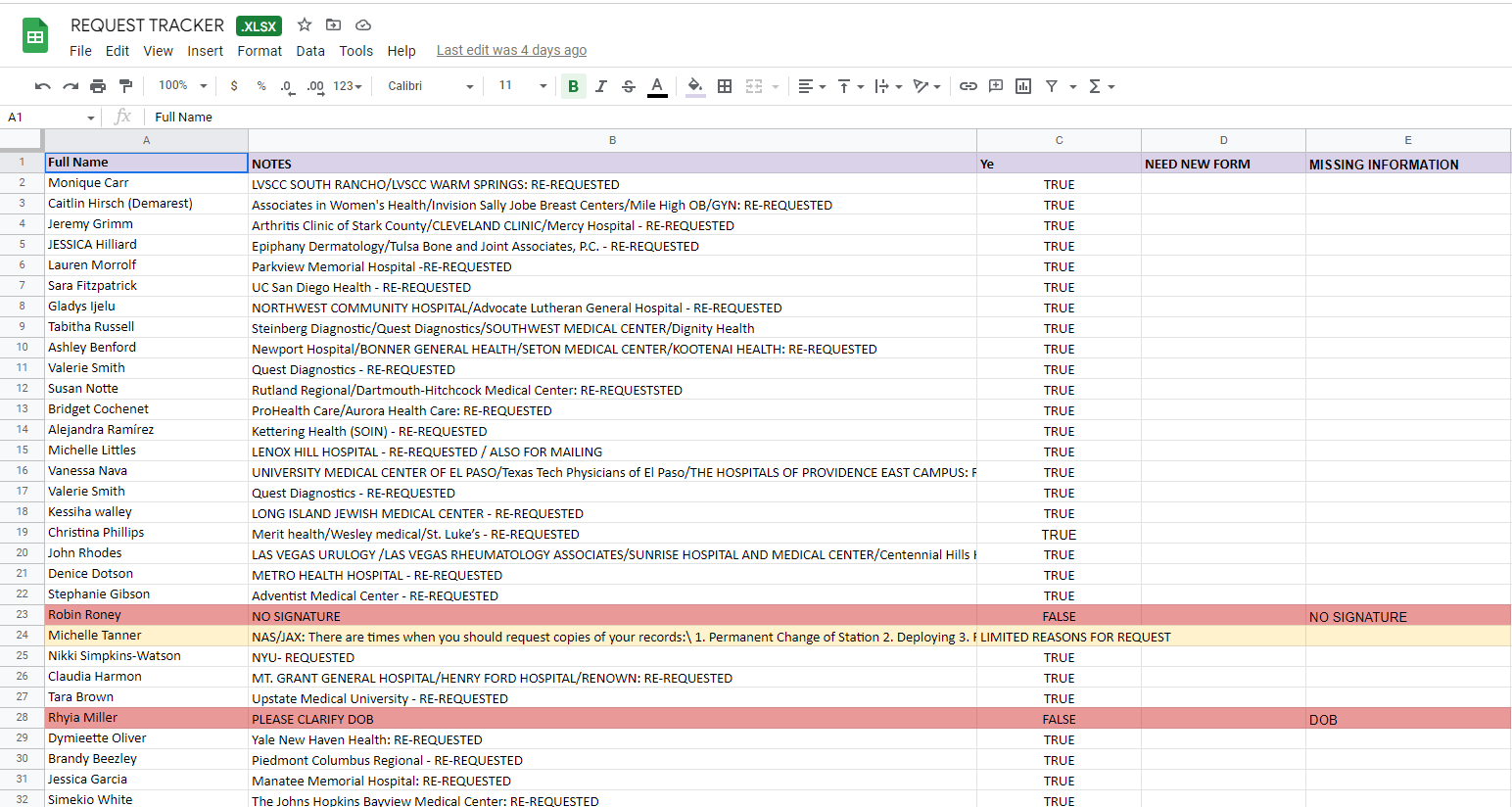1512x807 pixels.
Task: Open the text wrapping dropdown
Action: [x=888, y=86]
